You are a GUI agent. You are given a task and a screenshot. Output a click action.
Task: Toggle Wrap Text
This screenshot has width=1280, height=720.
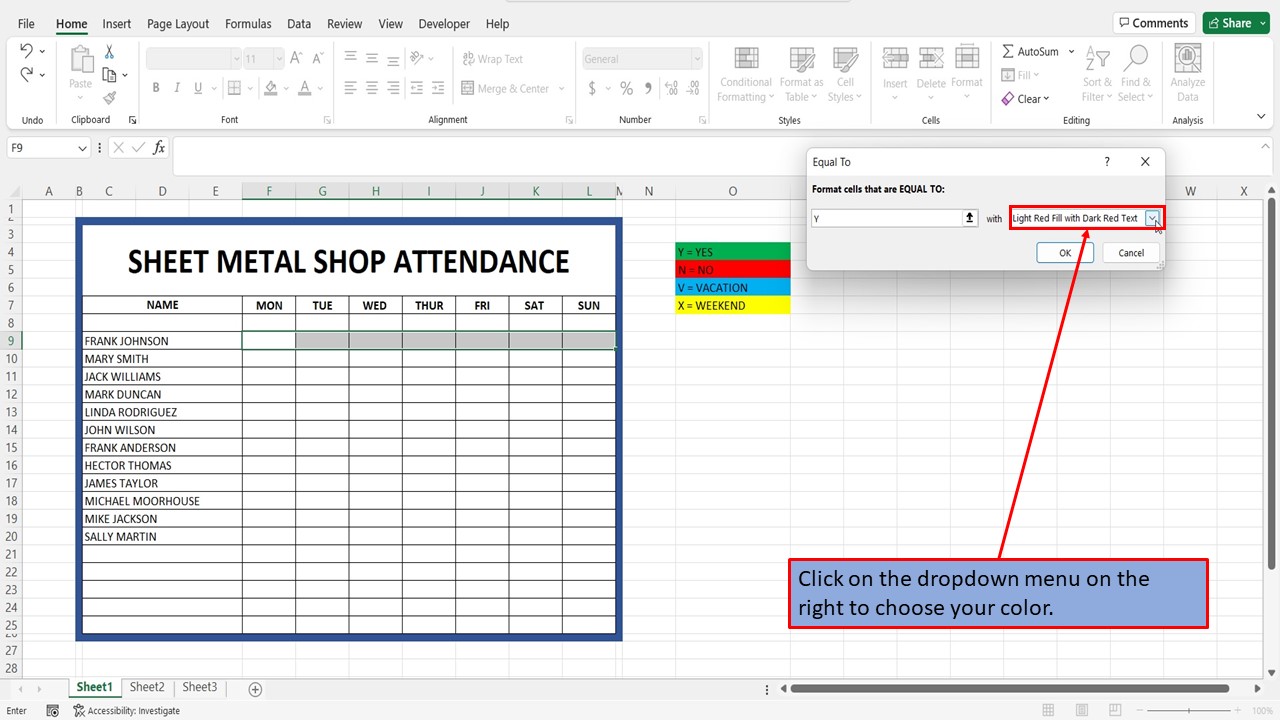click(492, 59)
